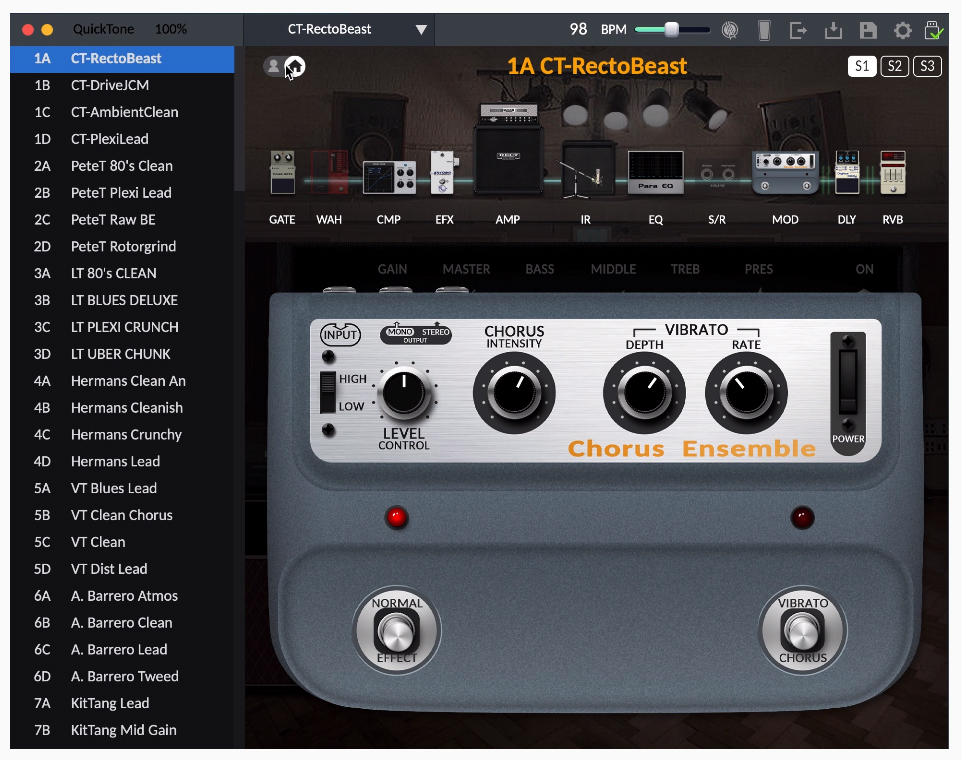962x760 pixels.
Task: Select the EFX pedal block
Action: [x=443, y=172]
